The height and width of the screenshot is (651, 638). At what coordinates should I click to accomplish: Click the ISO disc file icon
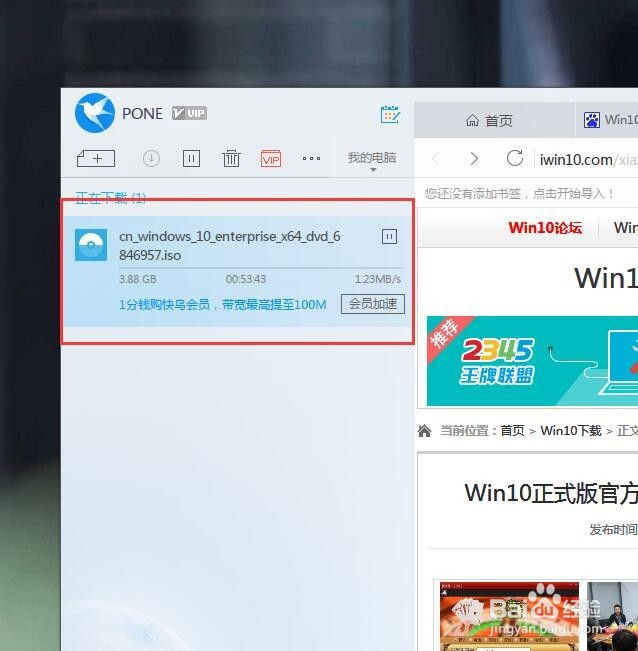point(91,245)
